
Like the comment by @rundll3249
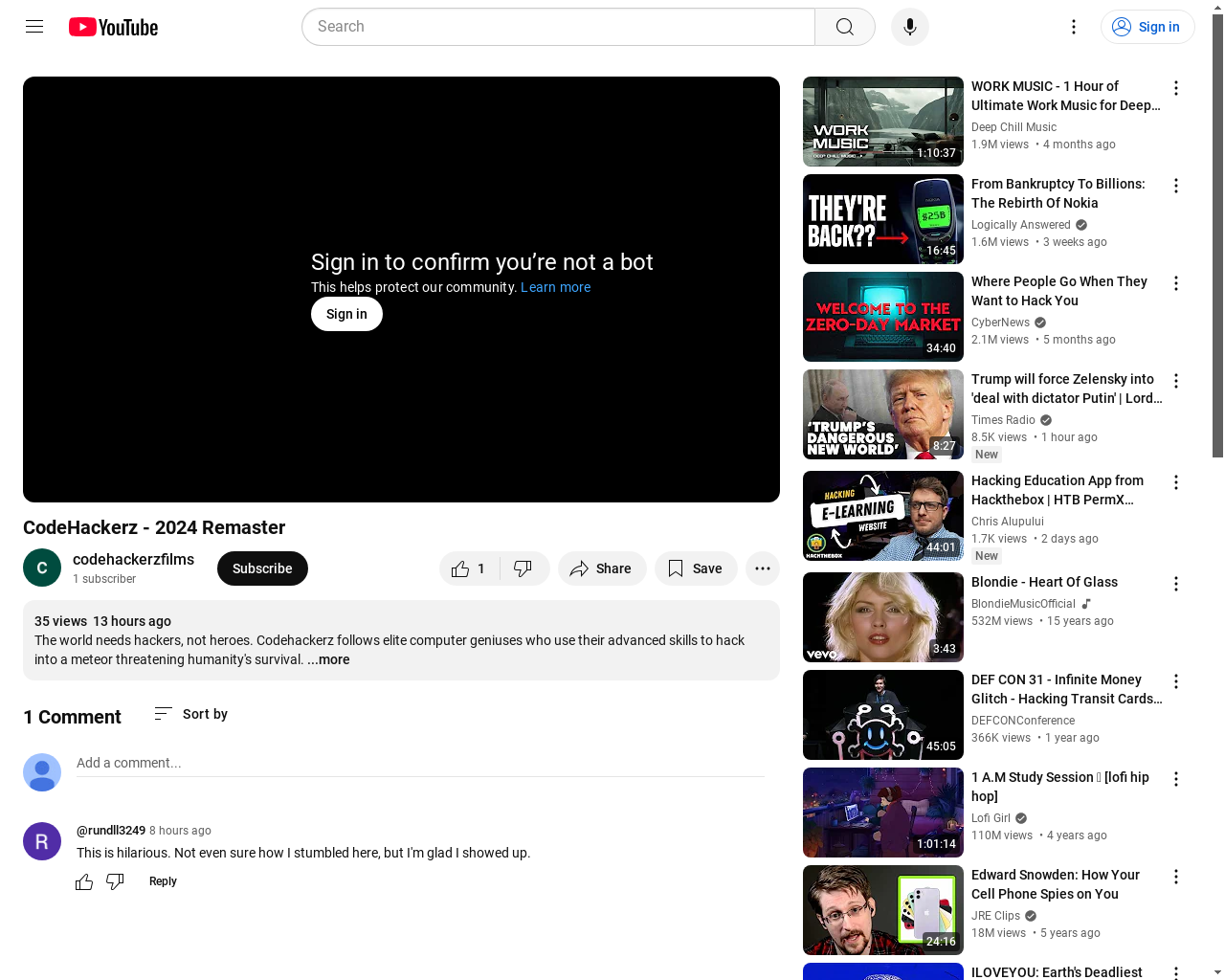point(84,881)
